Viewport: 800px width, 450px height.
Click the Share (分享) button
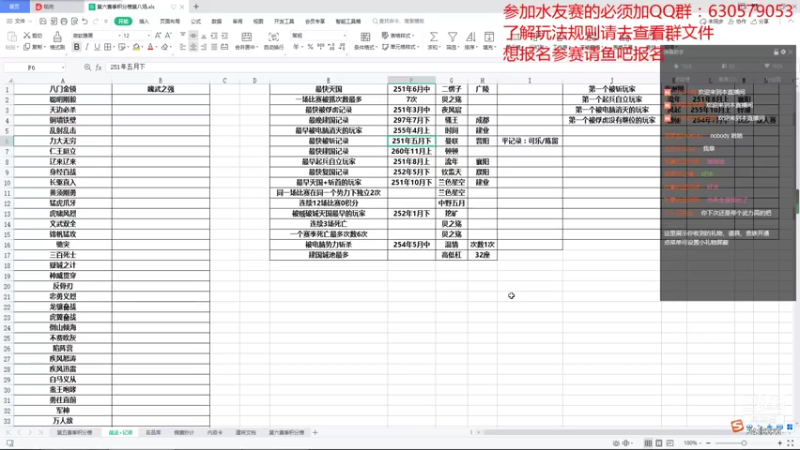(760, 21)
